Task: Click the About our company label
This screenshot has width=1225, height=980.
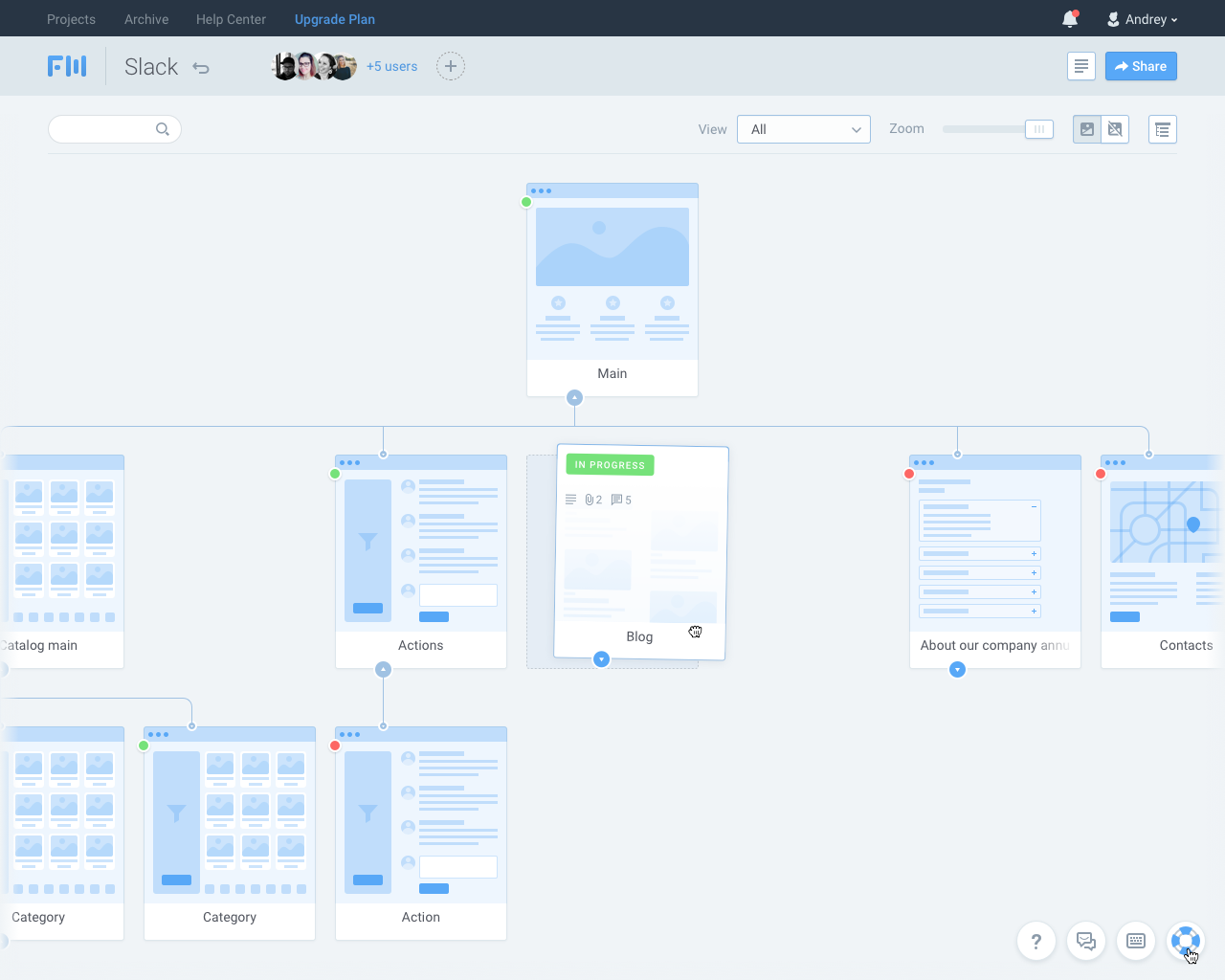Action: [x=994, y=645]
